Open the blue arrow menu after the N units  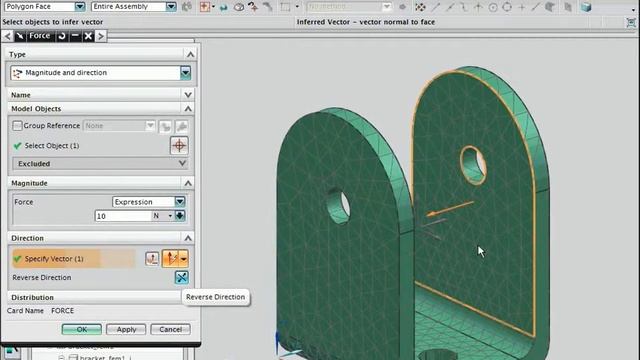point(180,216)
